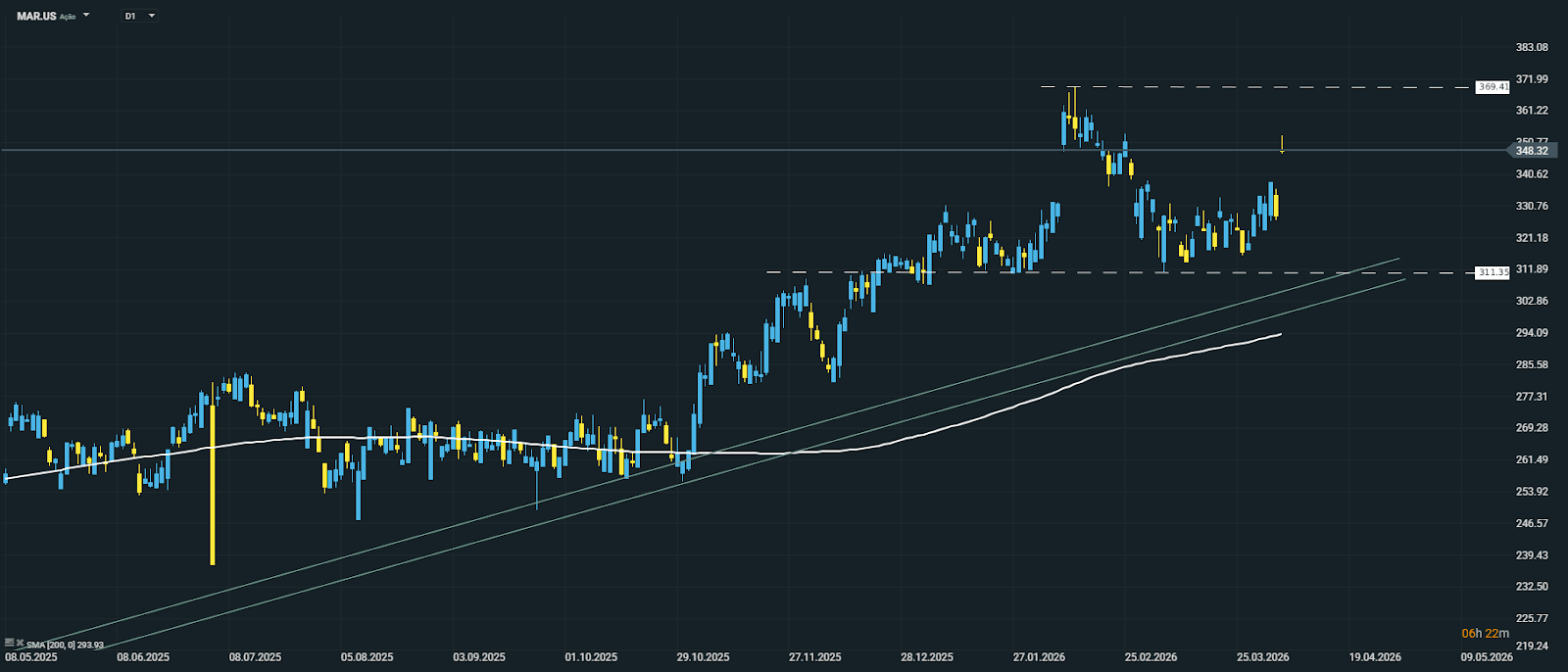Viewport: 1568px width, 672px height.
Task: Remove the SMA indicator with X icon
Action: tap(21, 644)
